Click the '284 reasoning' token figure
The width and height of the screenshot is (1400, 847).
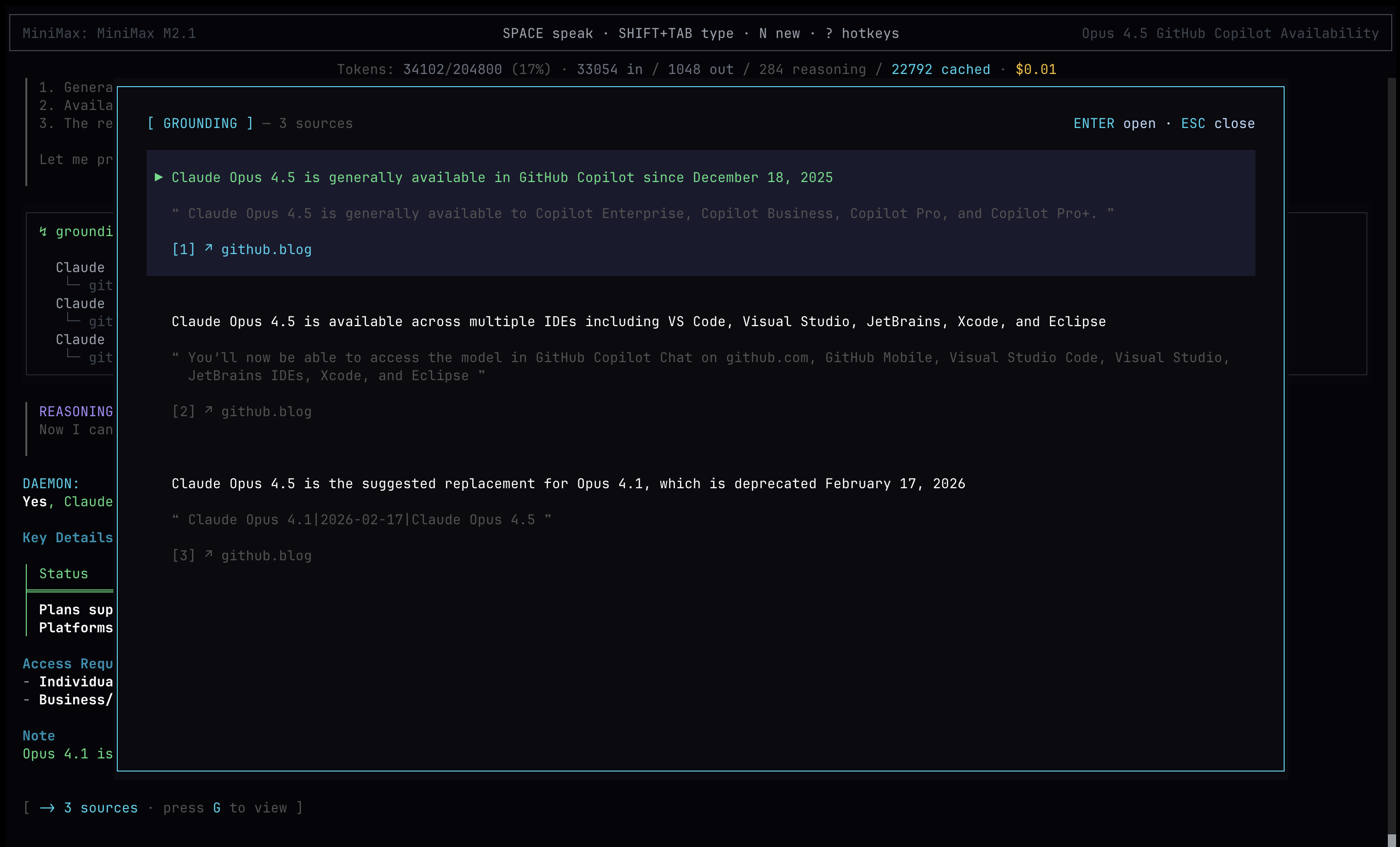coord(812,69)
